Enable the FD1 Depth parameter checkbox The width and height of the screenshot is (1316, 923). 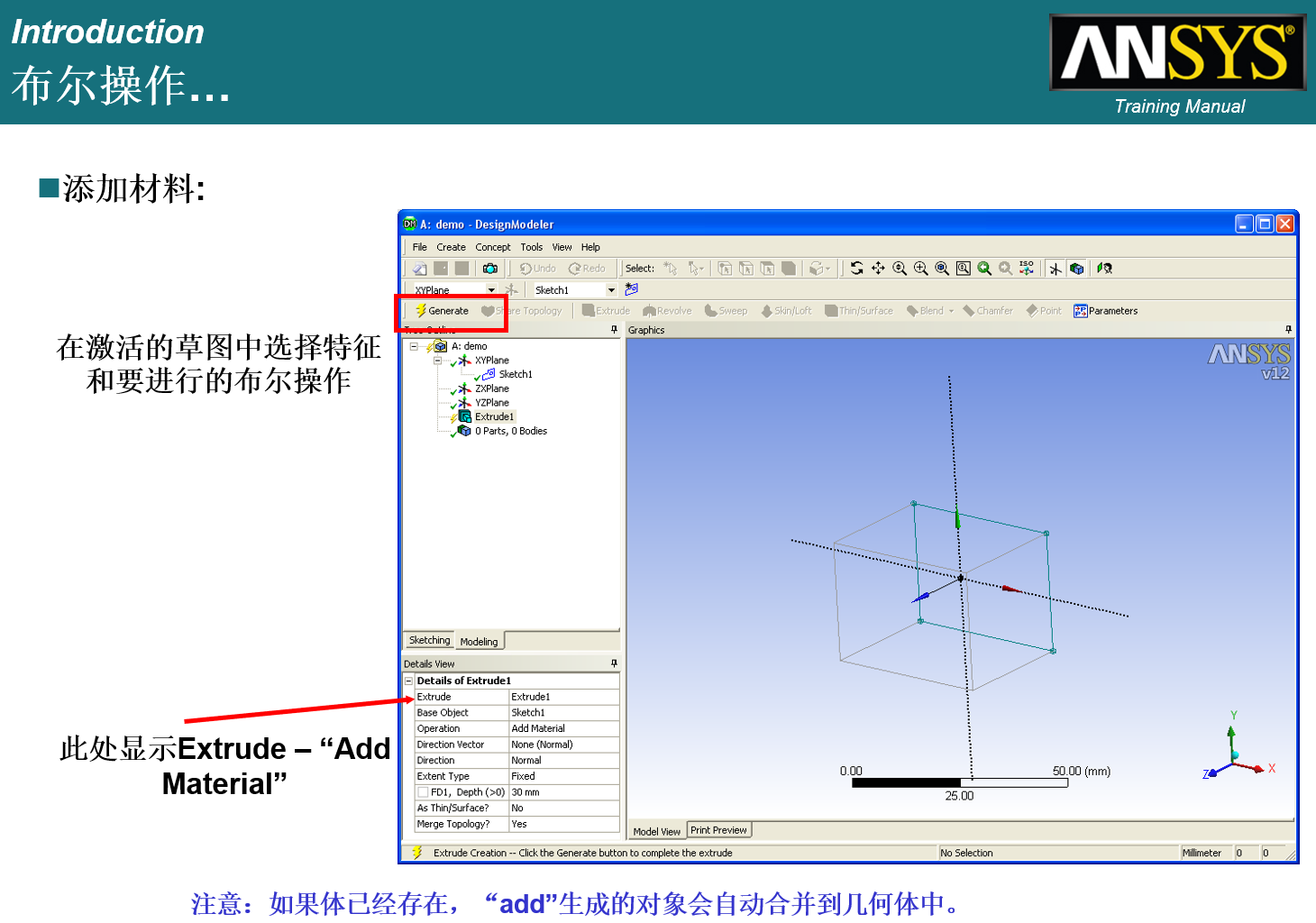422,790
